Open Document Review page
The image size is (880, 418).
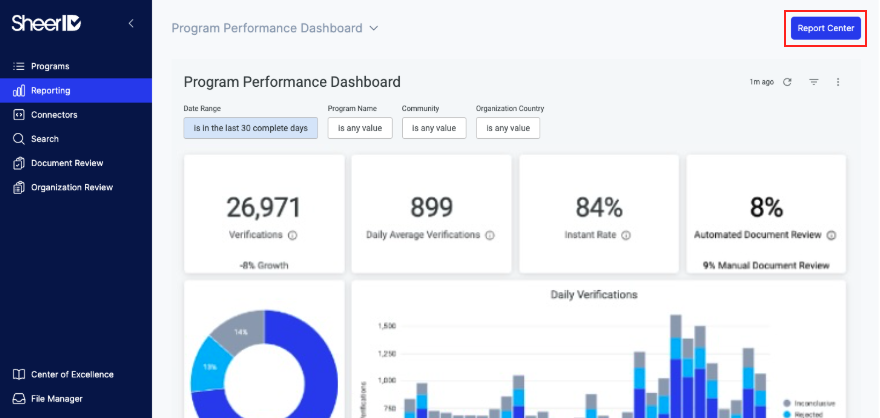(x=76, y=163)
